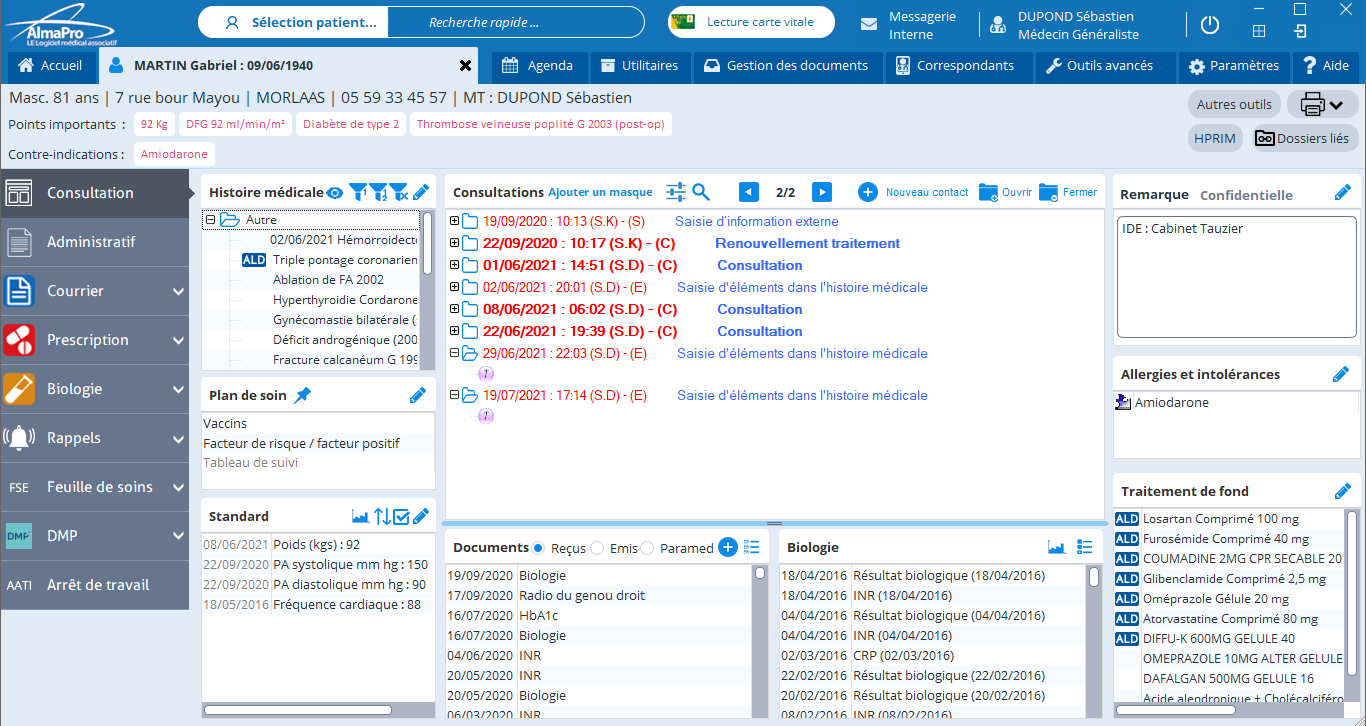Open the search magnifier in Consultations

[x=701, y=192]
